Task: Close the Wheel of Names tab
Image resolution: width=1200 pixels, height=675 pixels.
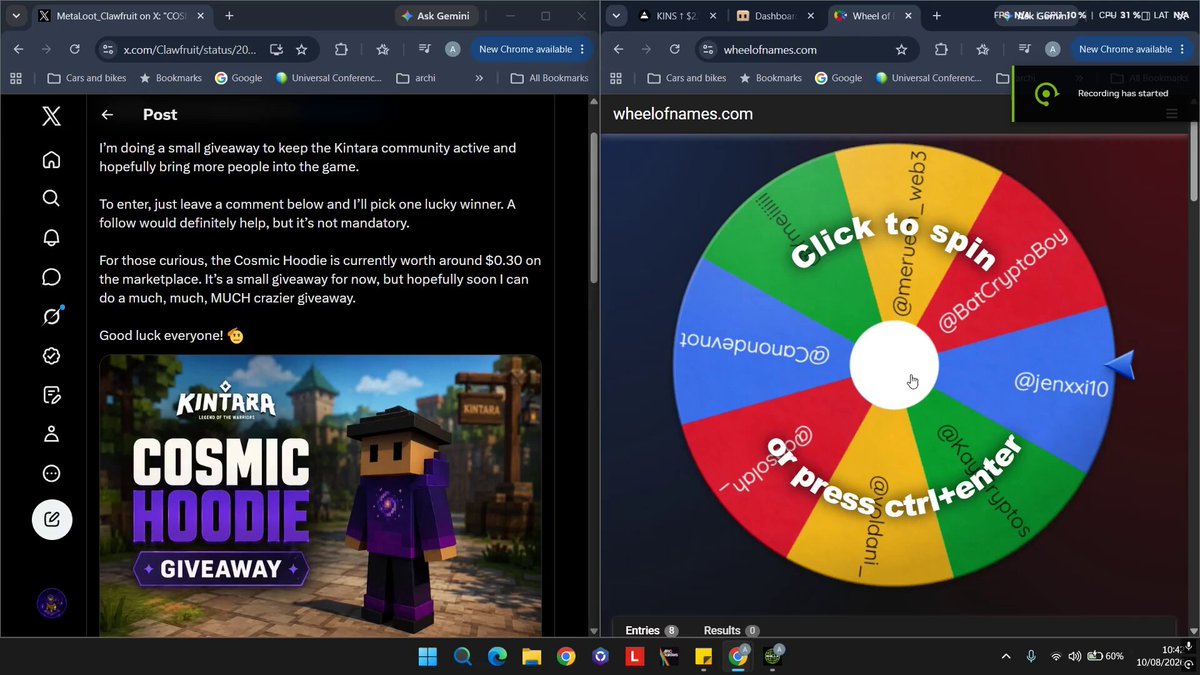Action: 909,16
